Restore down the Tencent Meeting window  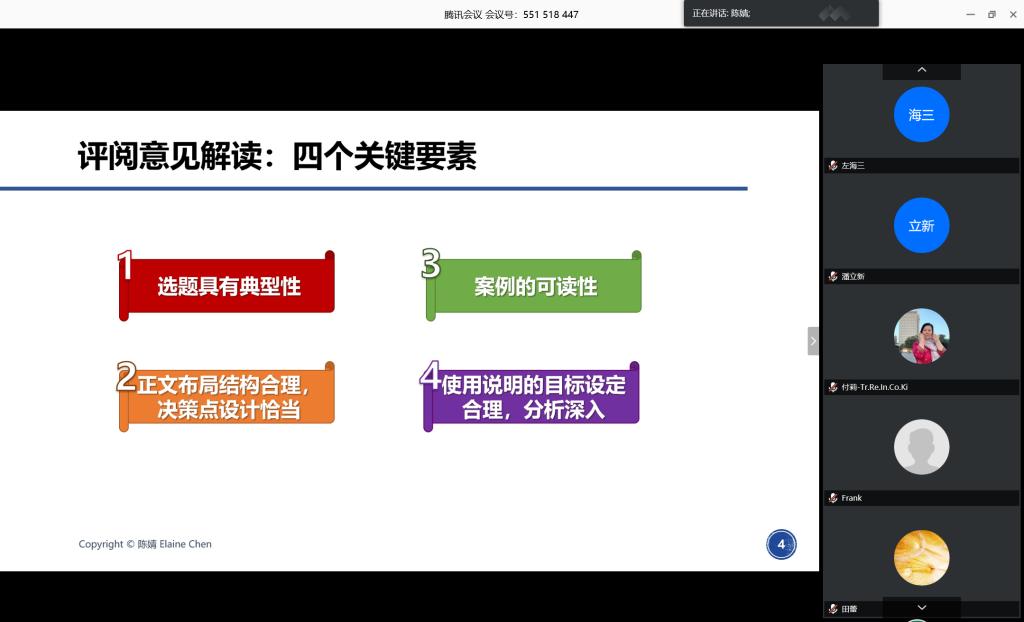tap(991, 14)
